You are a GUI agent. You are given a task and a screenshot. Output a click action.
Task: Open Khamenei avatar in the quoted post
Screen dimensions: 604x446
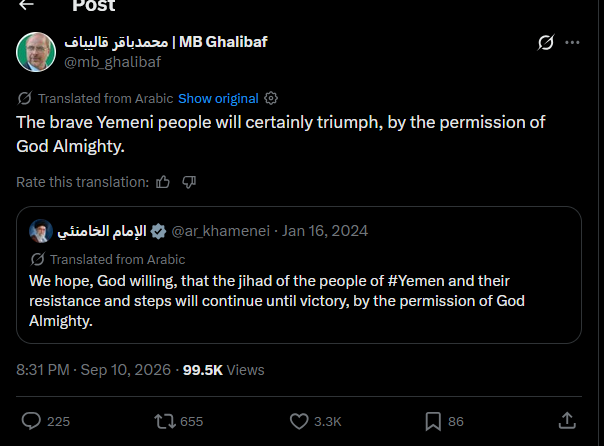[41, 231]
